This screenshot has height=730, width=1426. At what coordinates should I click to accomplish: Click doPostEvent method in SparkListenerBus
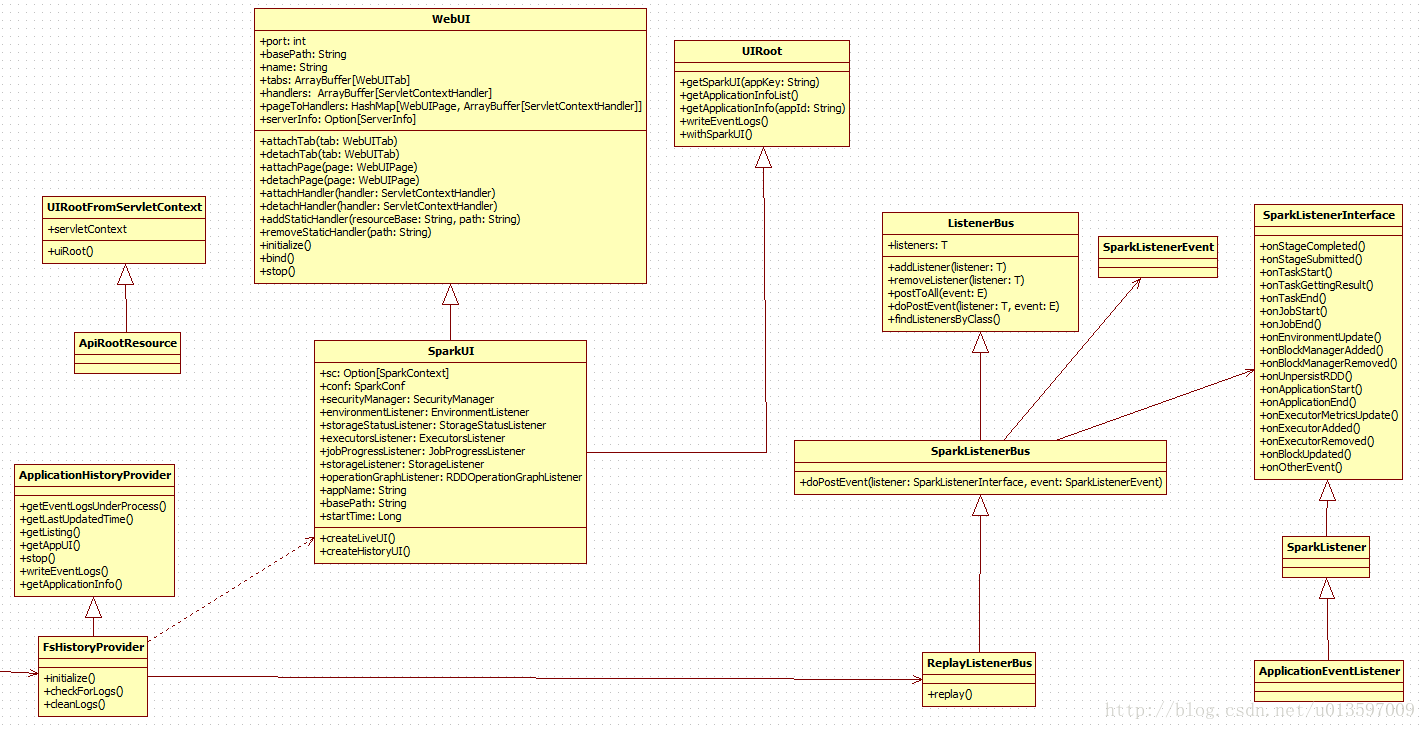click(x=980, y=482)
